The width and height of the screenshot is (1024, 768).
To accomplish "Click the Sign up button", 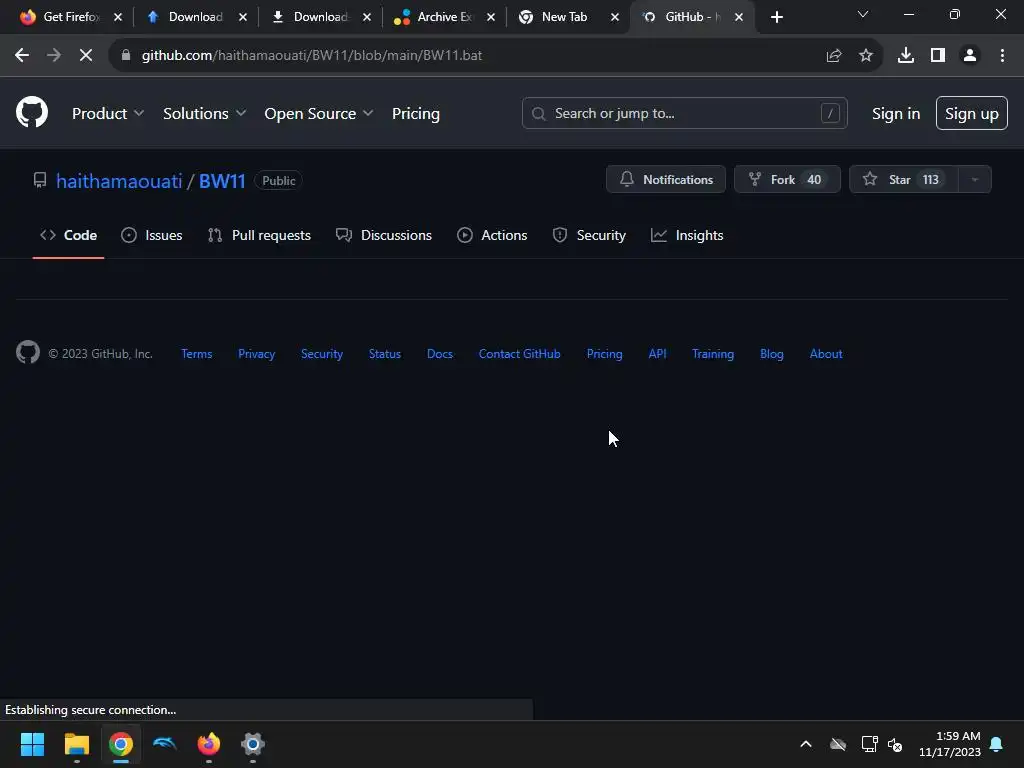I will pos(972,113).
